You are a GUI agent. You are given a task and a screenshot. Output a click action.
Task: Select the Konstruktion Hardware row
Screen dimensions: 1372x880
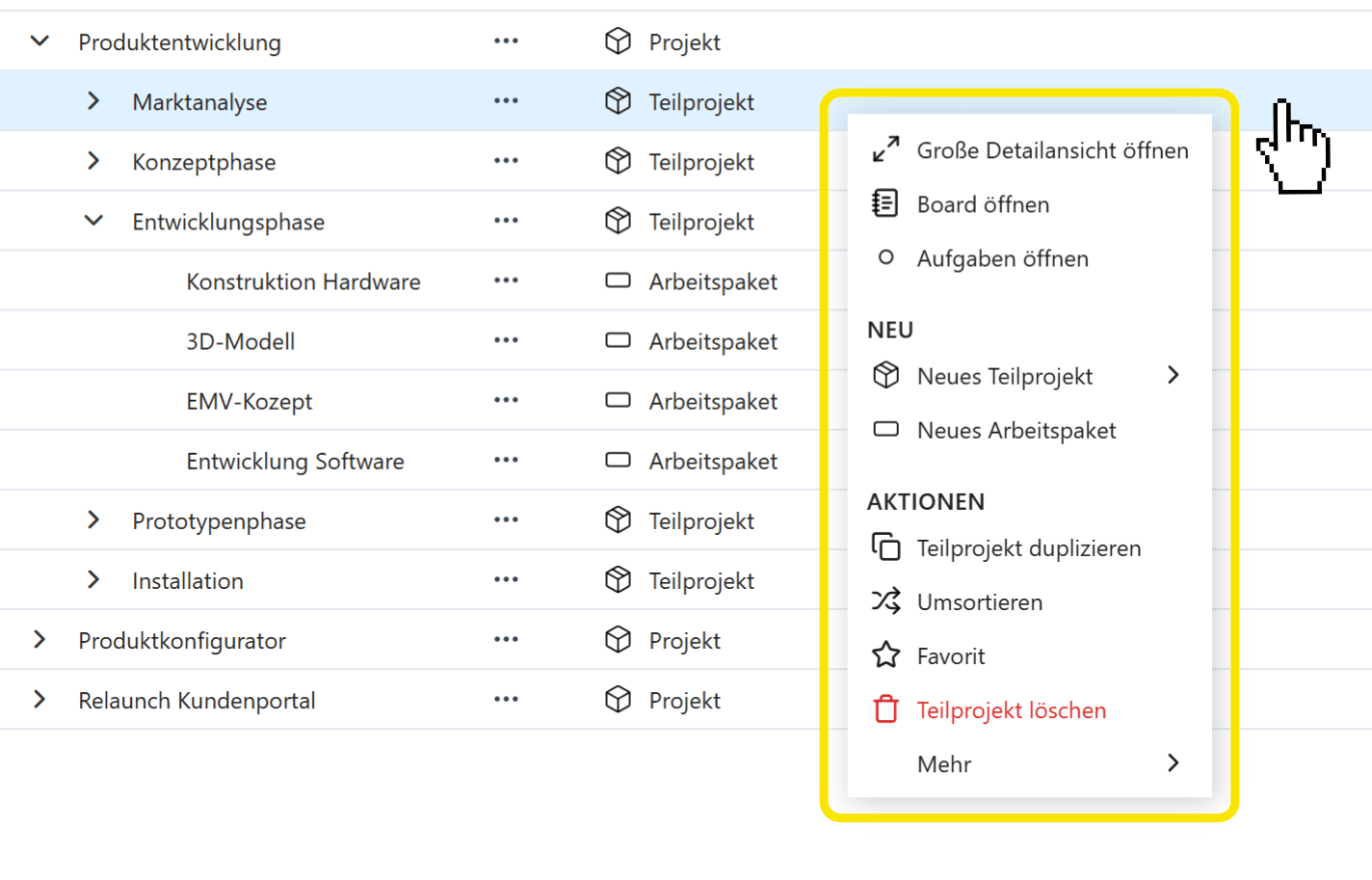click(x=303, y=281)
